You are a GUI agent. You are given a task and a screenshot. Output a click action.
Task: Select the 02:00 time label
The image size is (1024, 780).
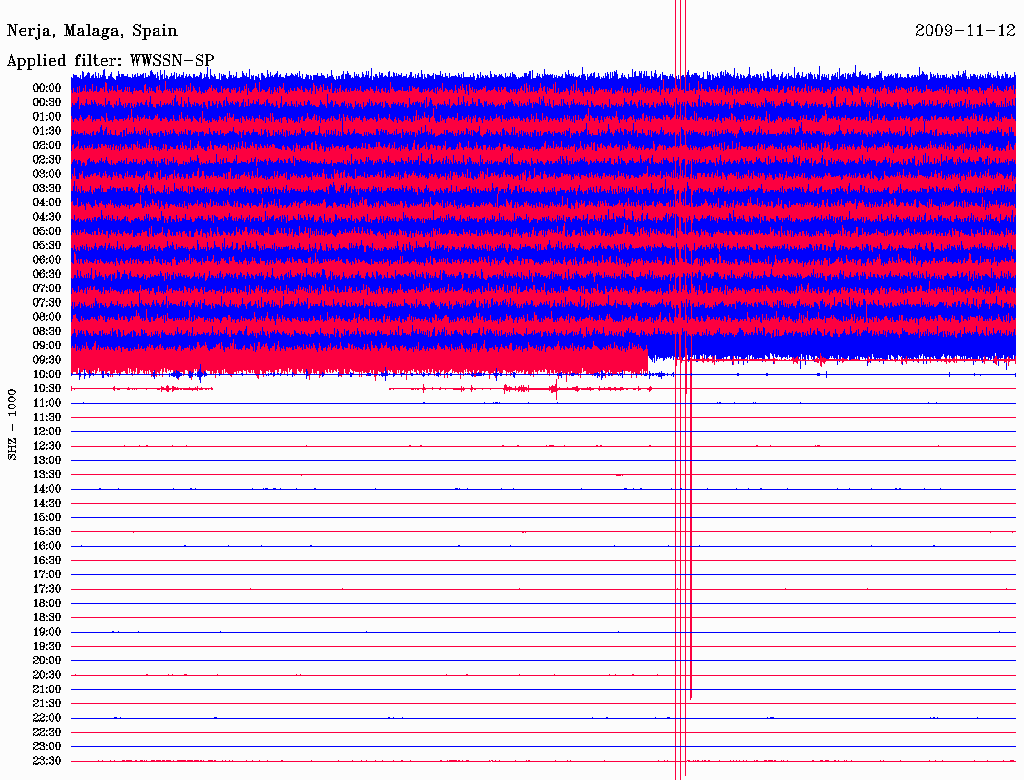pyautogui.click(x=47, y=145)
